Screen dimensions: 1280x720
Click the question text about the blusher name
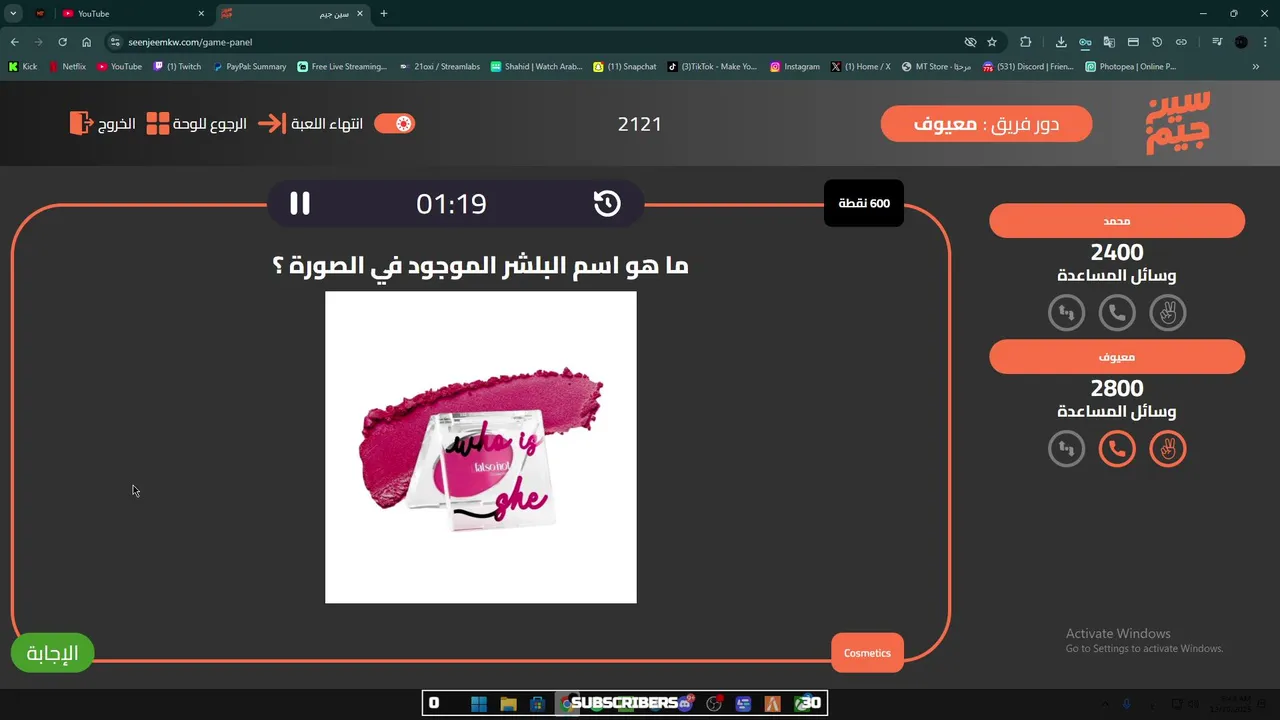coord(481,266)
